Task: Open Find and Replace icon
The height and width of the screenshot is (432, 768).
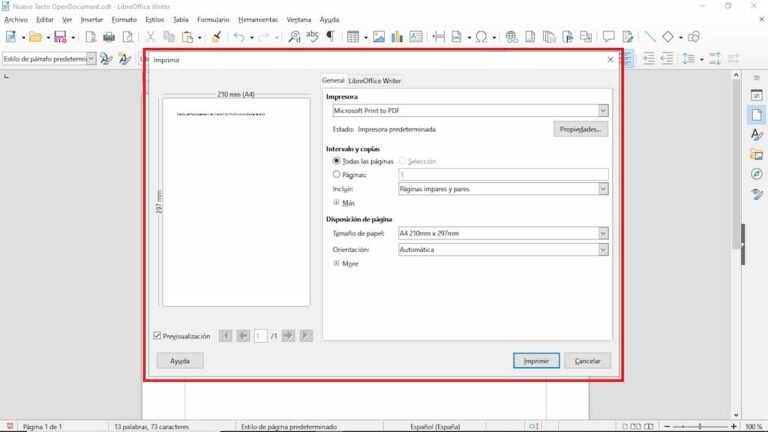Action: pyautogui.click(x=294, y=37)
